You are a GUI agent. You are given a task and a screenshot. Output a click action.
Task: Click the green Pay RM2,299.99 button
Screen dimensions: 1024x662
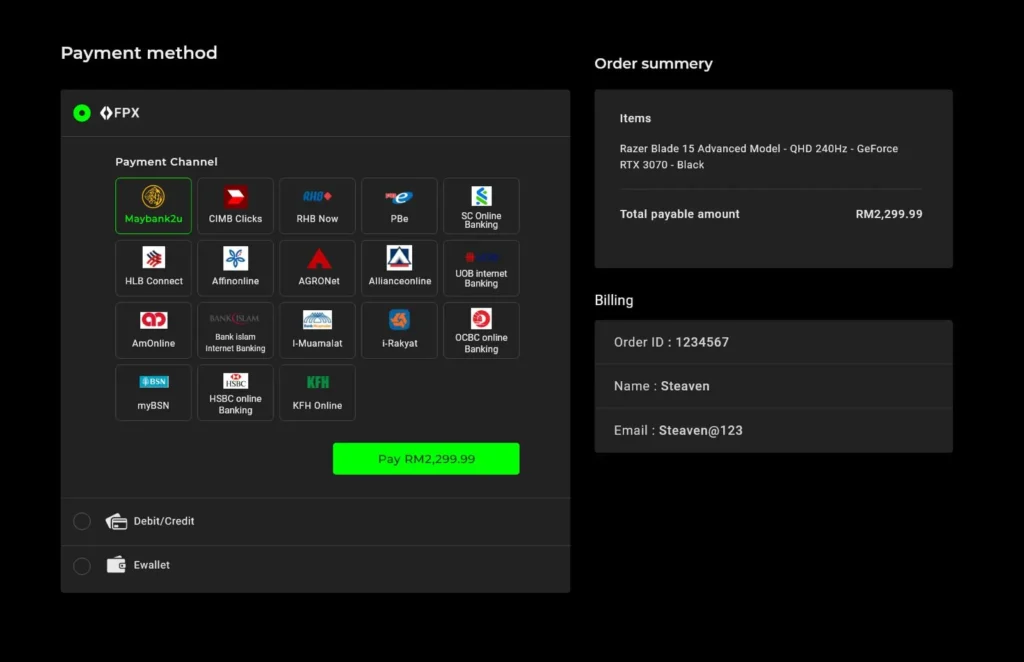[426, 459]
